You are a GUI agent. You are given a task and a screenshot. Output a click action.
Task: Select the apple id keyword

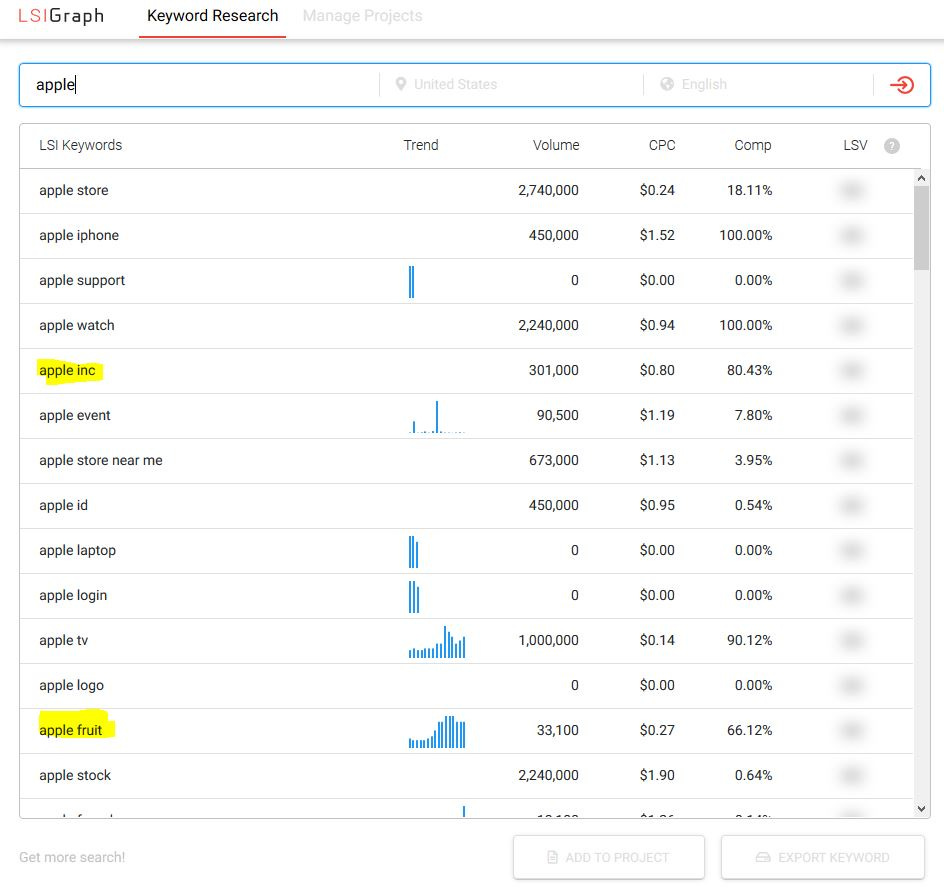tap(63, 506)
